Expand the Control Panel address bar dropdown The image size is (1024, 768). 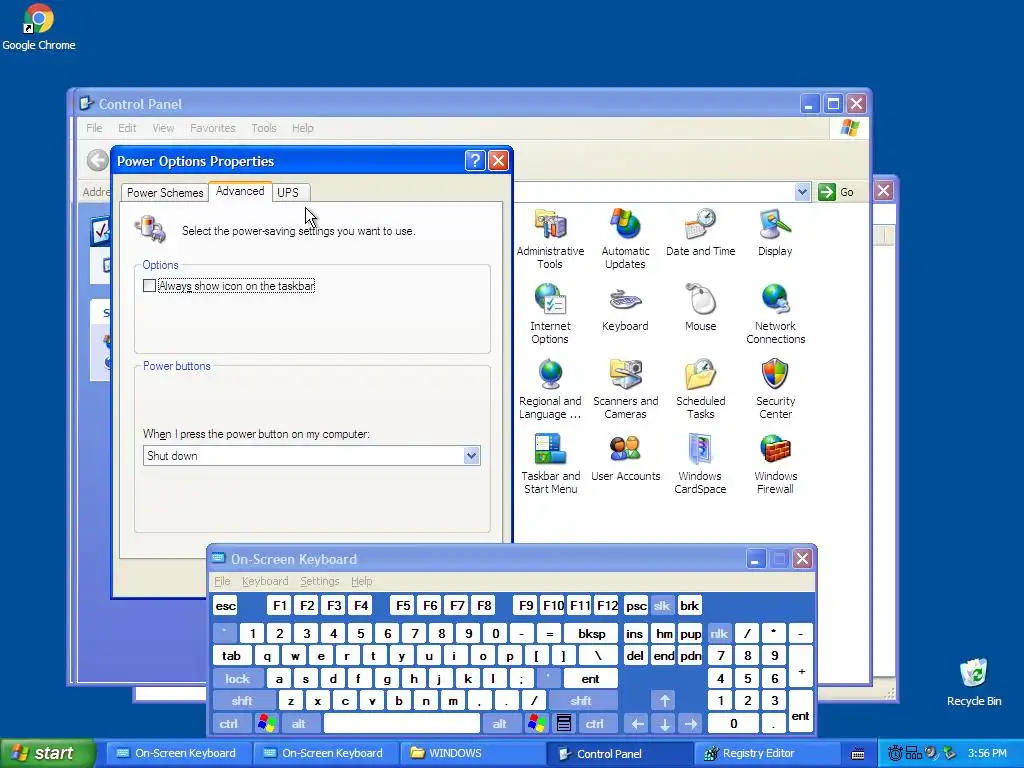coord(803,192)
